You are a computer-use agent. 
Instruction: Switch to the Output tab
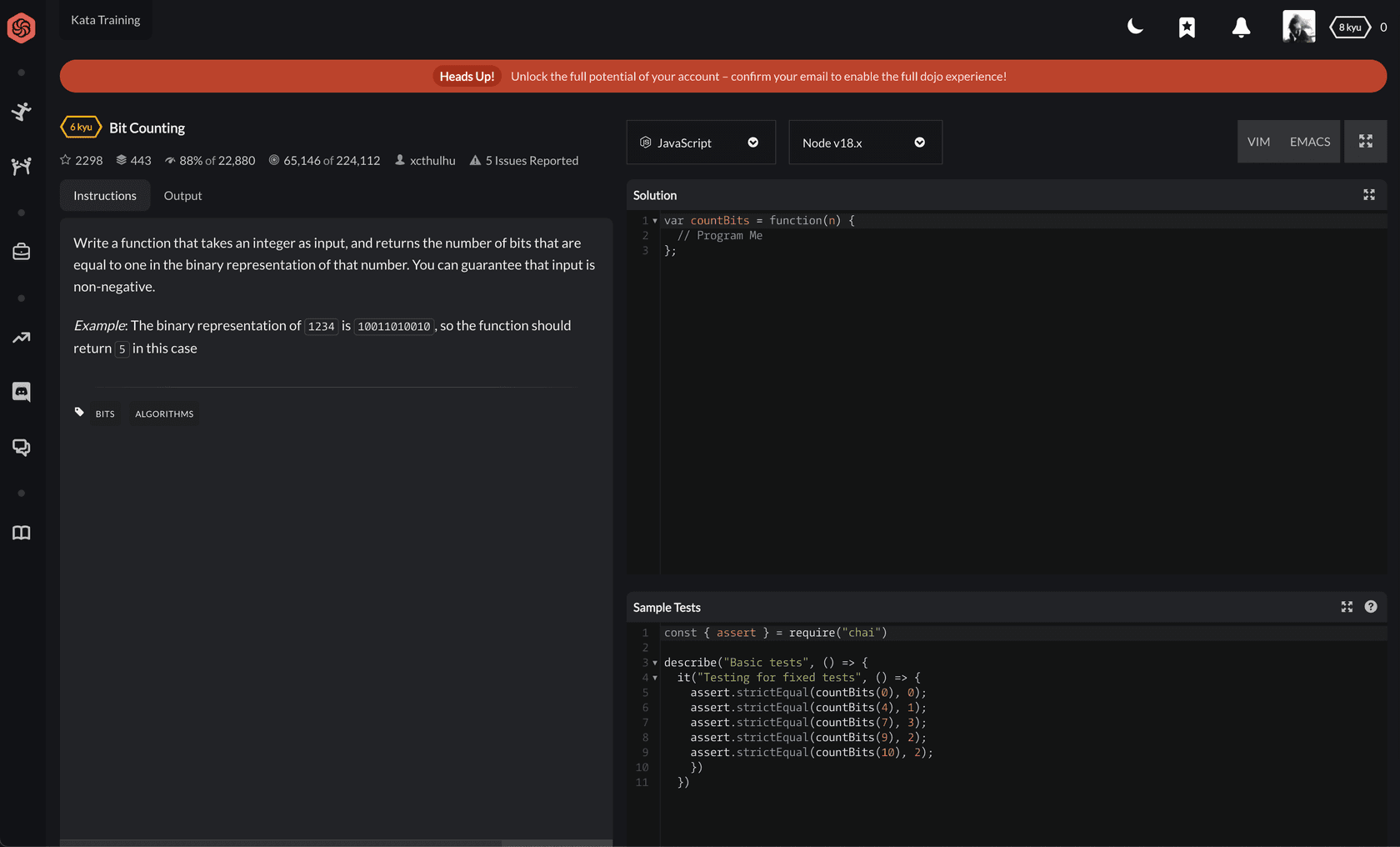click(x=182, y=195)
